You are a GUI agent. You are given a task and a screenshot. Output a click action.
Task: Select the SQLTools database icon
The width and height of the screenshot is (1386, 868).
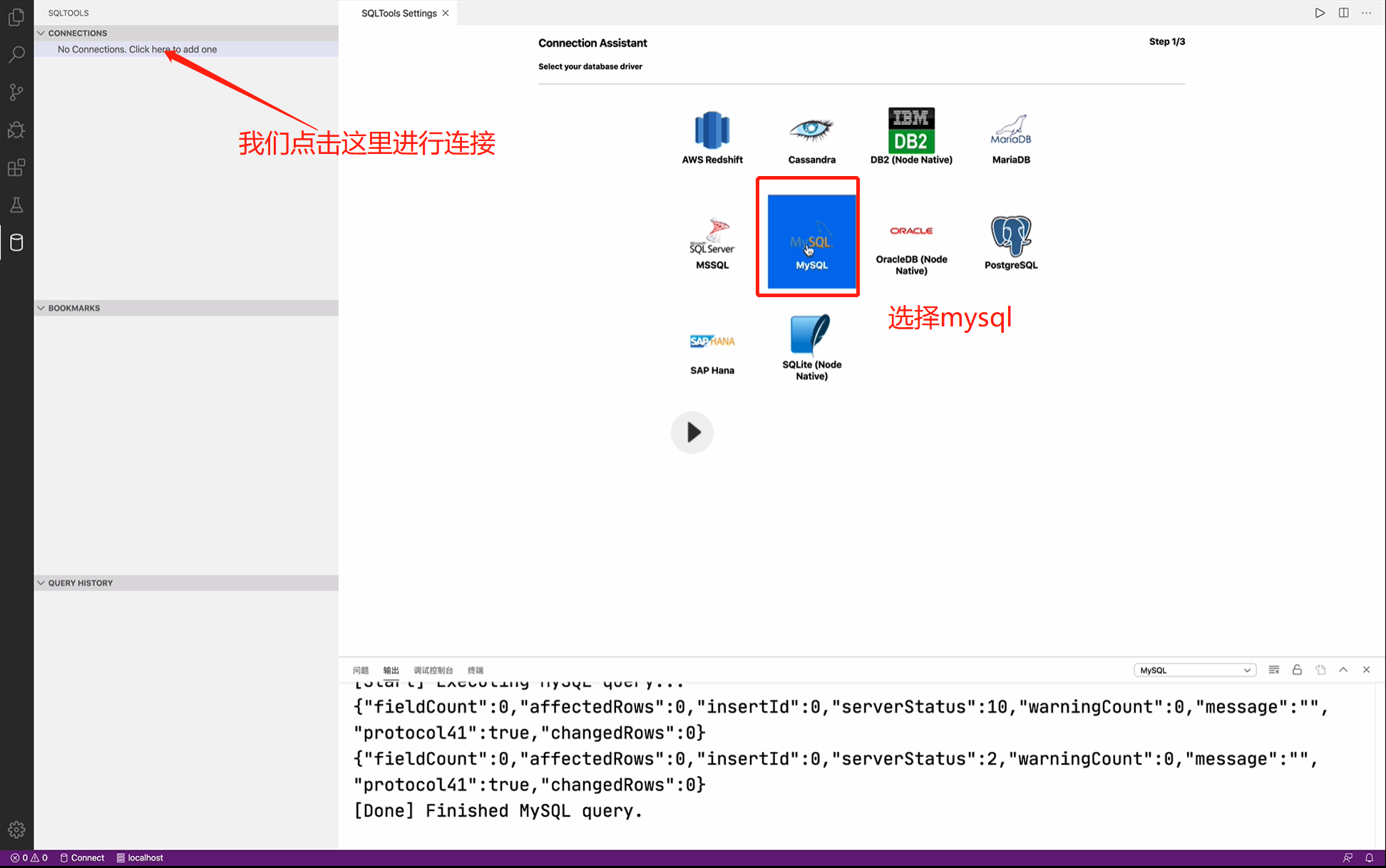pyautogui.click(x=16, y=243)
